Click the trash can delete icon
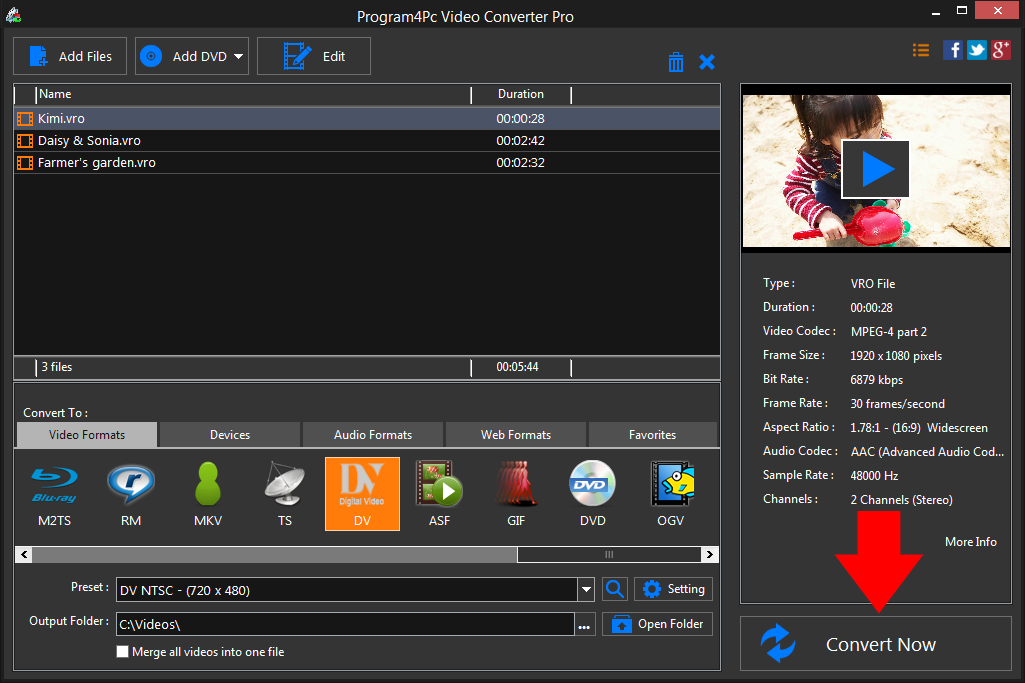The image size is (1025, 683). [x=676, y=62]
